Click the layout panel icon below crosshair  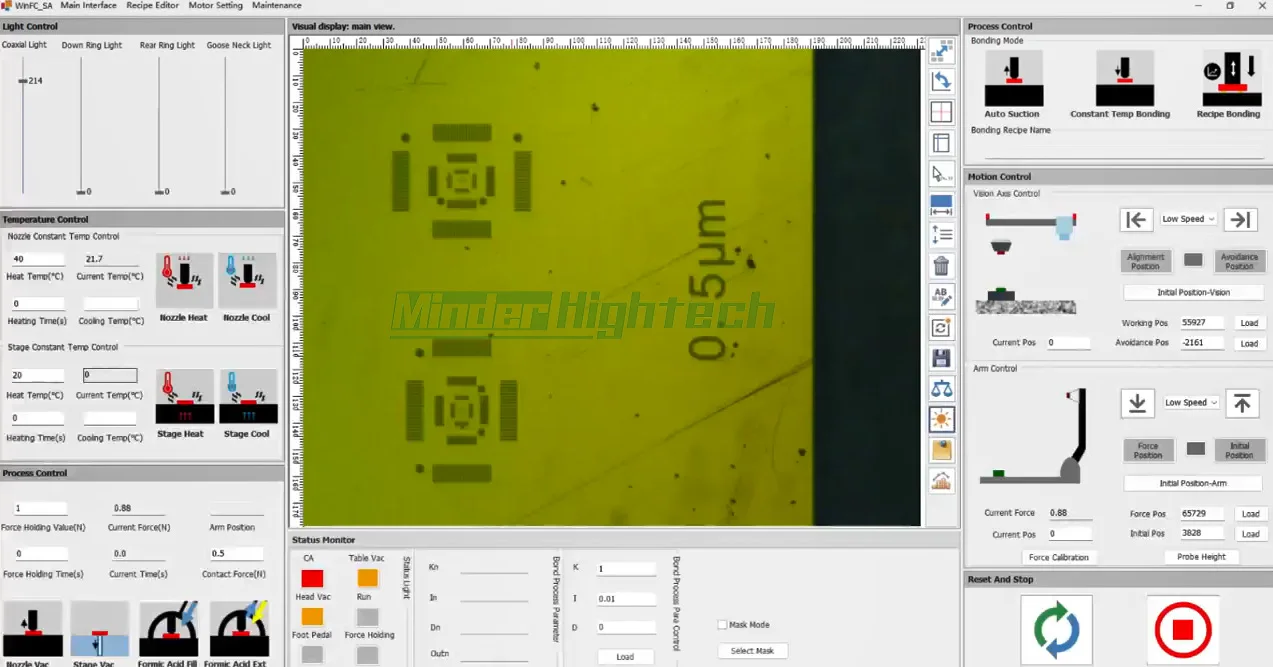[941, 143]
